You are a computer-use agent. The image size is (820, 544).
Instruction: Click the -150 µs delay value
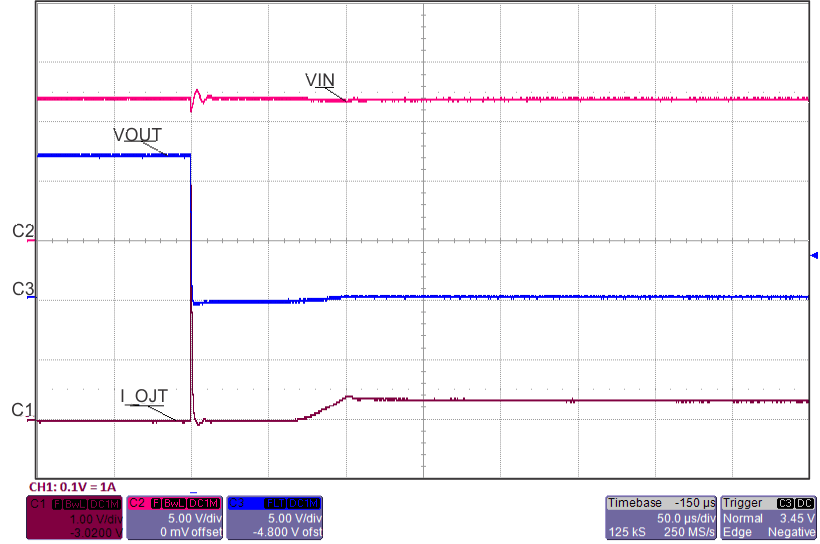[695, 503]
